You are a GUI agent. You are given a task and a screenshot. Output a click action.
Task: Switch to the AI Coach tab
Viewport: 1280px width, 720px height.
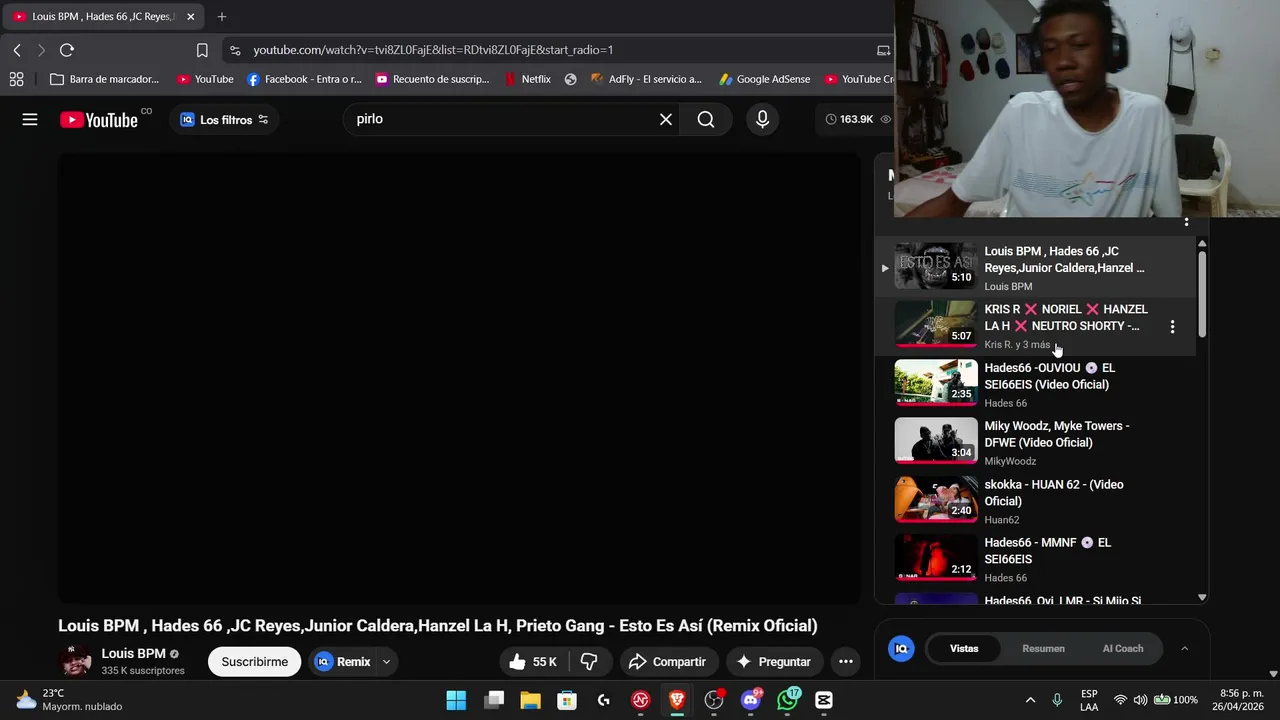point(1123,648)
